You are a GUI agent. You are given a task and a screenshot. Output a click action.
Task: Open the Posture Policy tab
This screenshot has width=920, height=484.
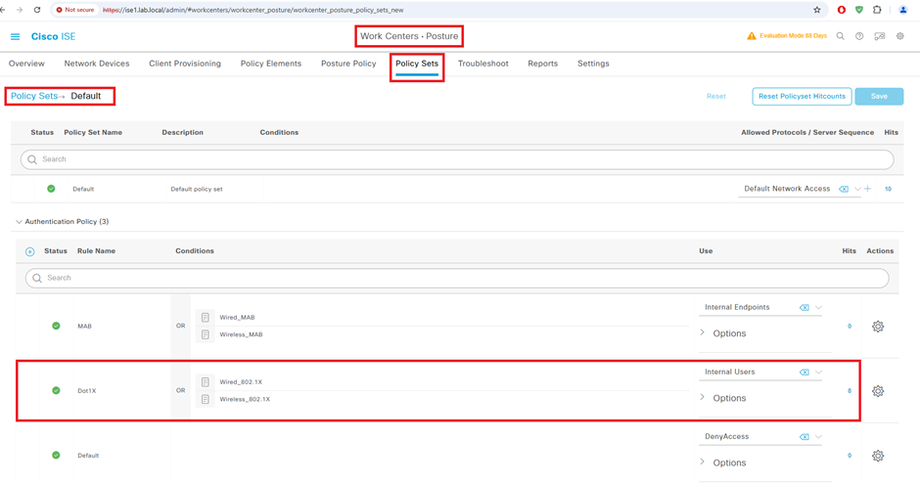pos(349,63)
